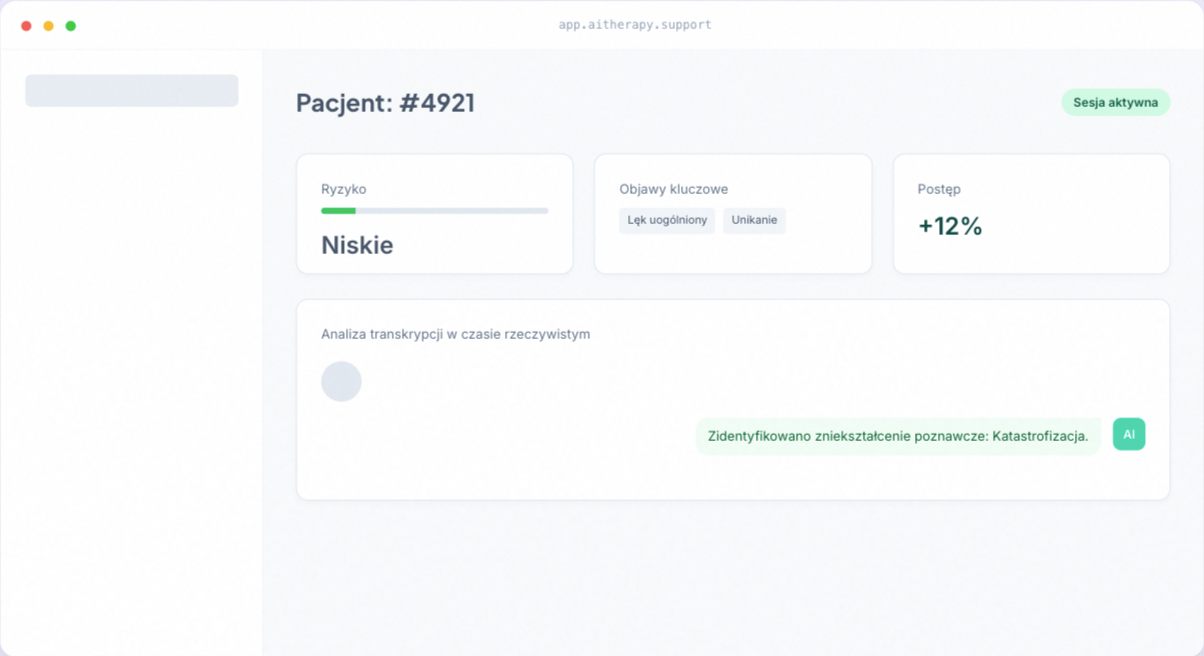
Task: Select the Objawy kluczowe panel
Action: pyautogui.click(x=733, y=213)
